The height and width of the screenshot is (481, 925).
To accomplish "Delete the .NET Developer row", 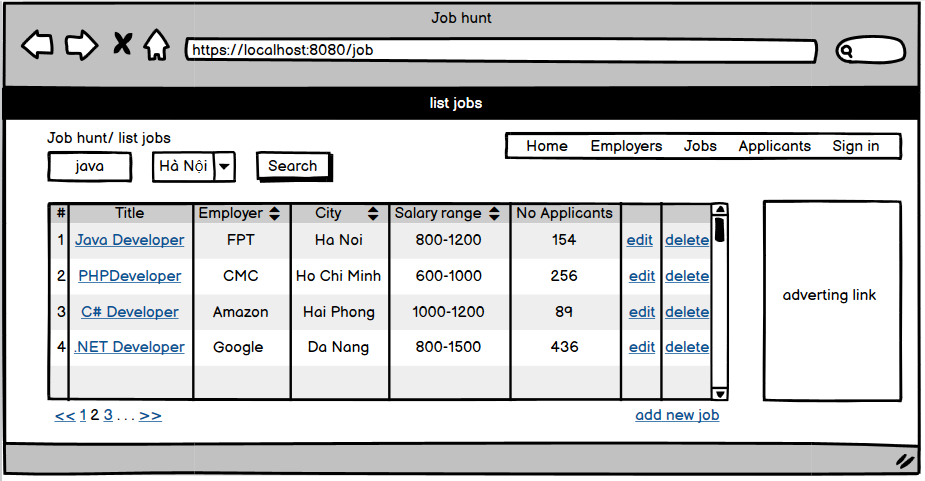I will click(x=687, y=347).
